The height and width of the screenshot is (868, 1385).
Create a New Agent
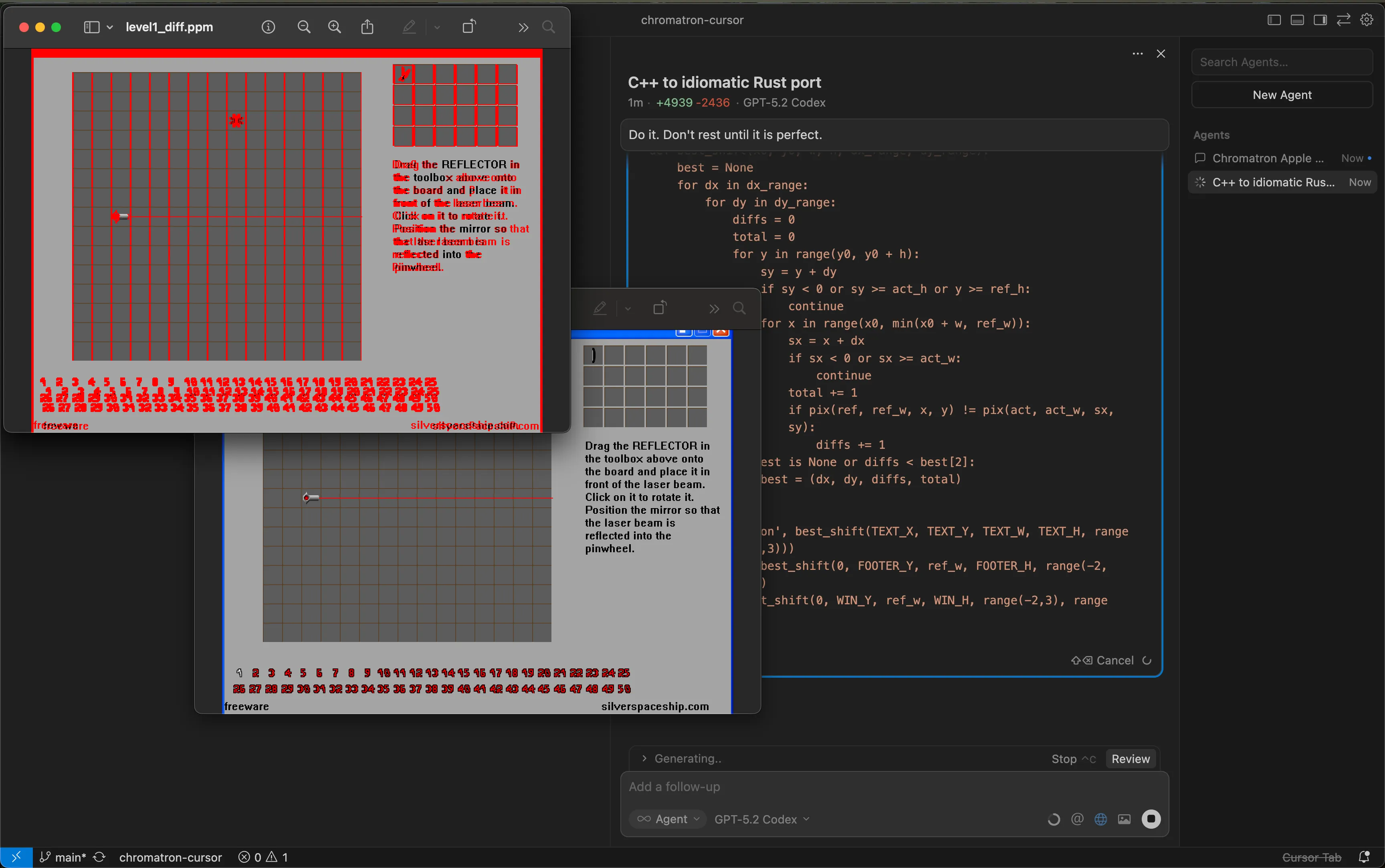[x=1282, y=95]
